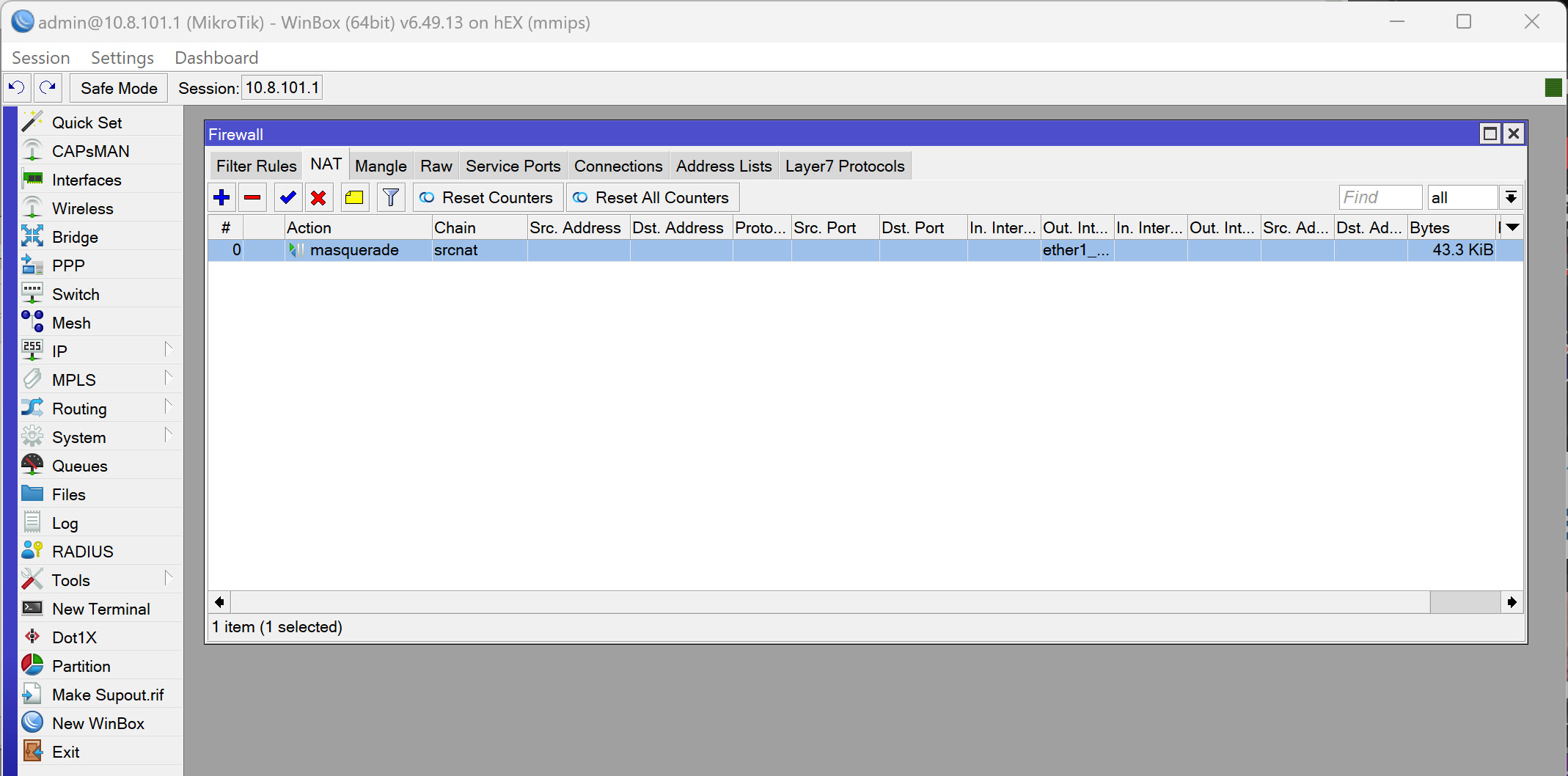Open the column selector arrow on the table header
The image size is (1568, 776).
click(x=1512, y=227)
